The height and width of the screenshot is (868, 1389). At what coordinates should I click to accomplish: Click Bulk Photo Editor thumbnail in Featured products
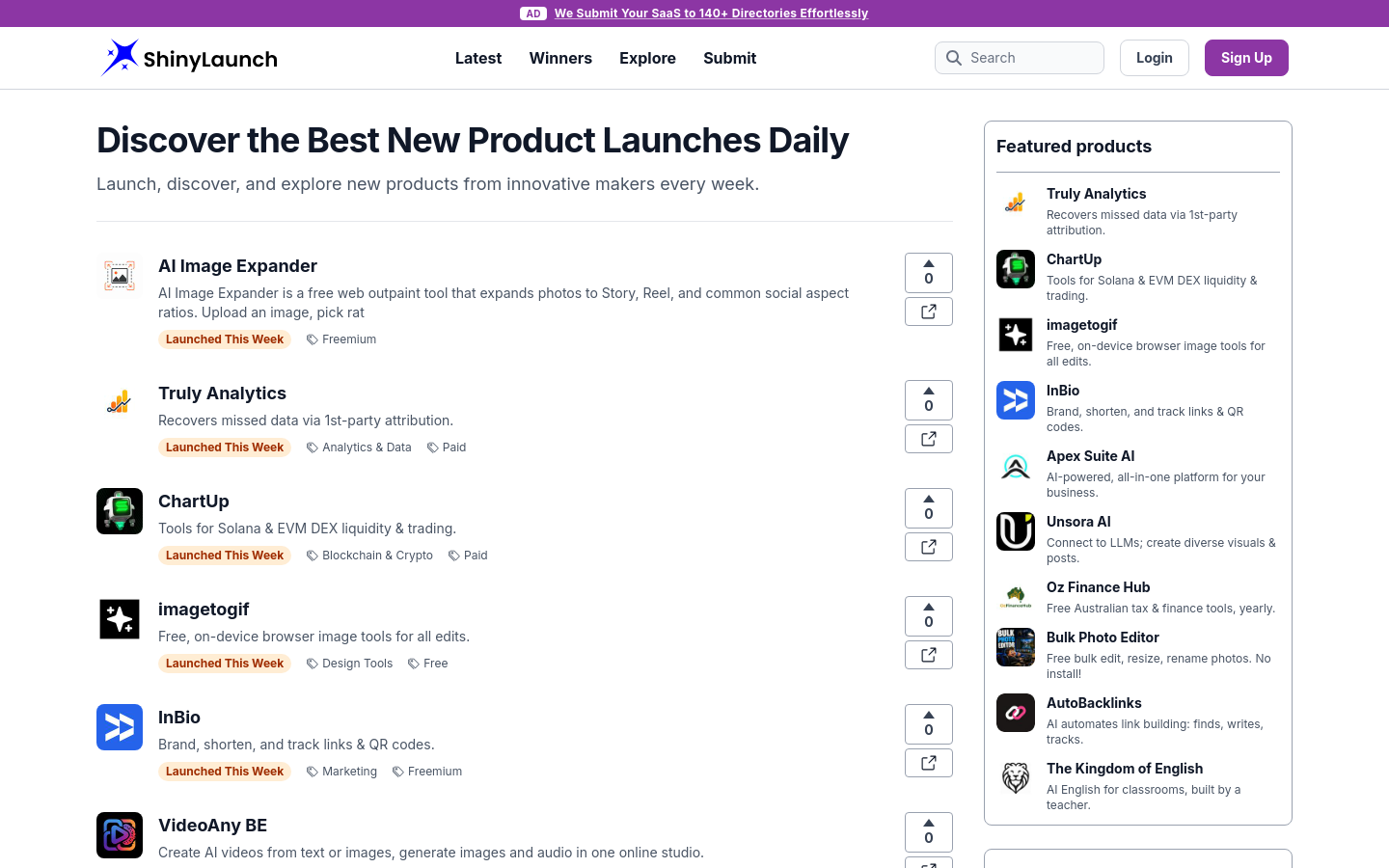1016,647
